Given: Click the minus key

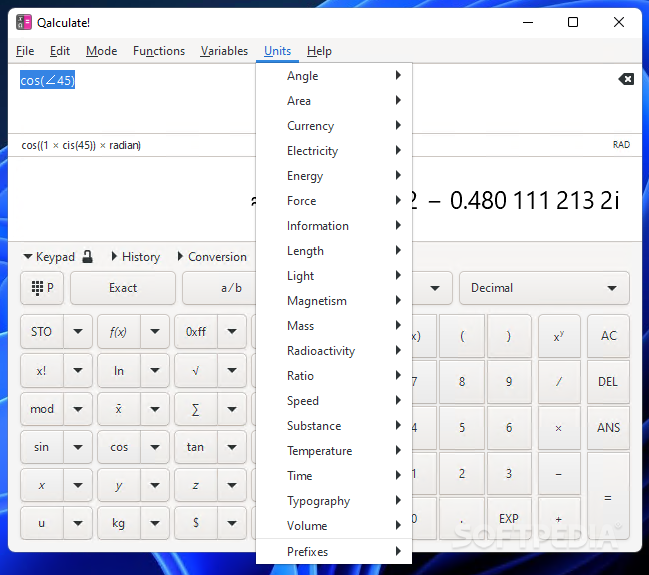Looking at the screenshot, I should pos(559,474).
